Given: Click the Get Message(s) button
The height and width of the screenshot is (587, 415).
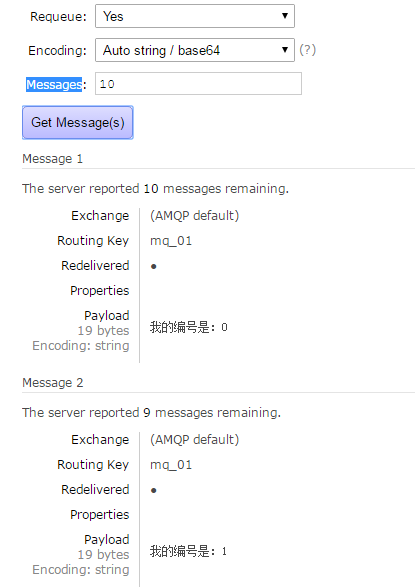Looking at the screenshot, I should tap(77, 122).
